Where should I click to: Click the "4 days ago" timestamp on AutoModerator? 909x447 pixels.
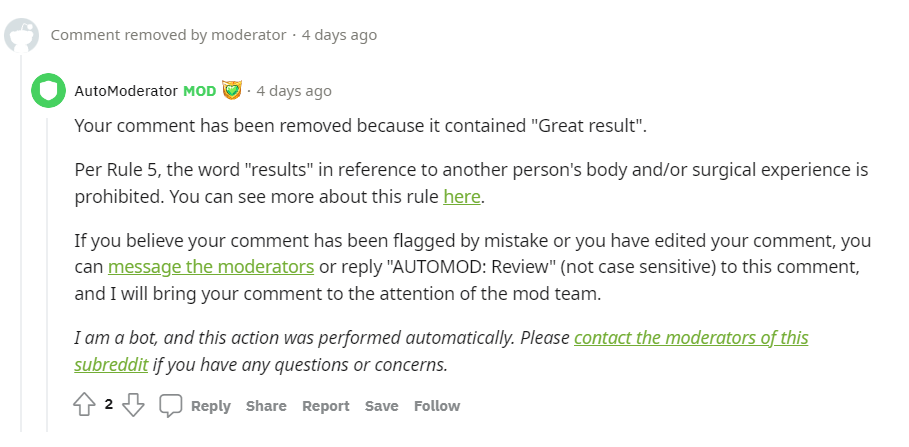(293, 91)
